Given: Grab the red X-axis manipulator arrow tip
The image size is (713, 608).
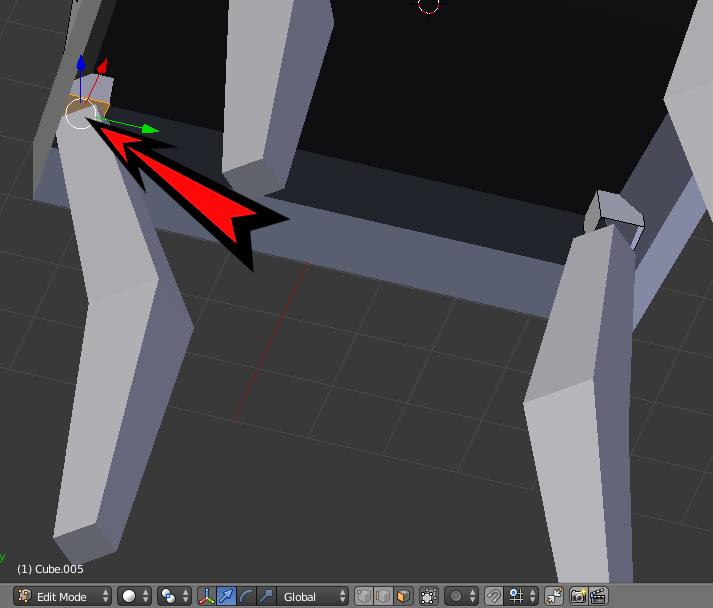Looking at the screenshot, I should (103, 65).
